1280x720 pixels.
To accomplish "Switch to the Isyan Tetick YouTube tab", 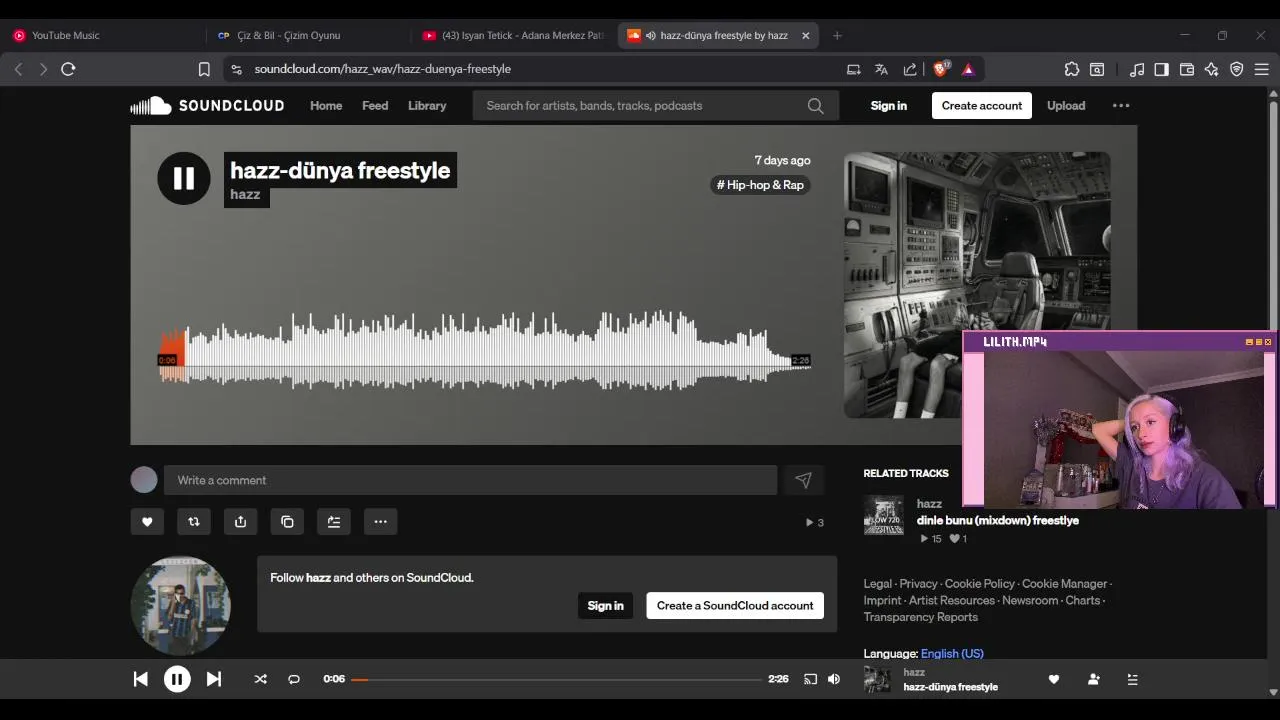I will (513, 35).
